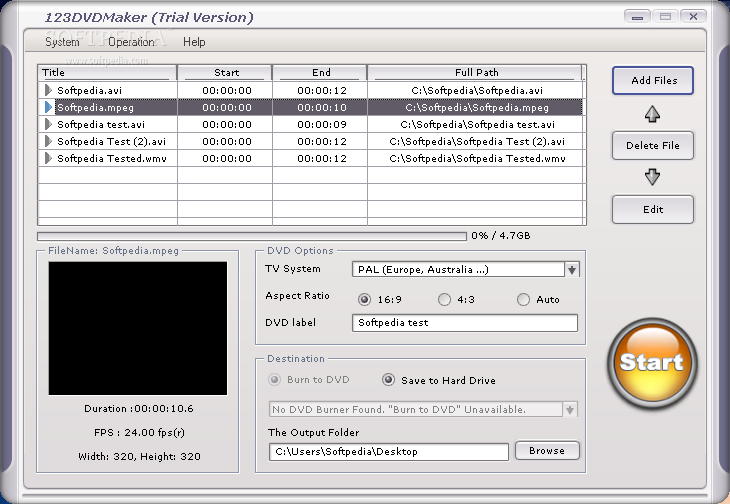The image size is (730, 504).
Task: Close the 123DVDMaker window
Action: [x=693, y=17]
